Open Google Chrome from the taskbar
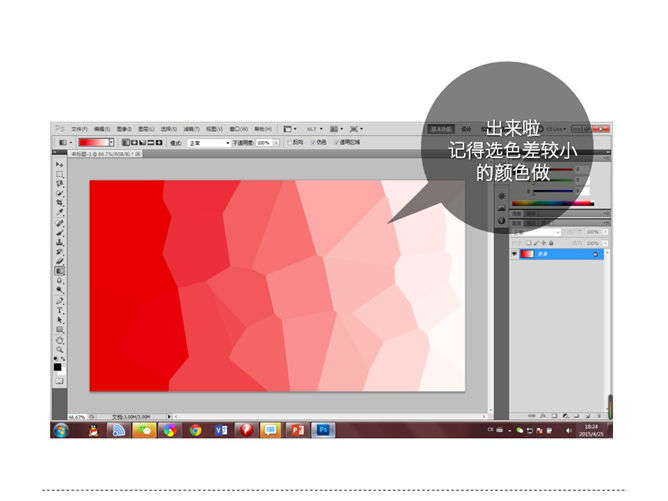Image resolution: width=668 pixels, height=501 pixels. click(x=196, y=430)
